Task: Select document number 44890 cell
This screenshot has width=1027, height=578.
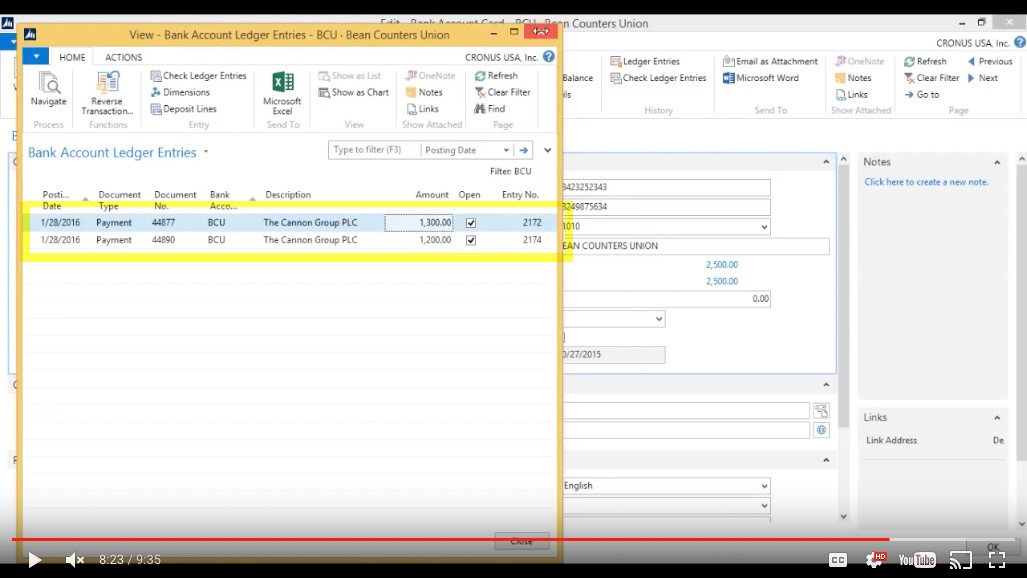Action: point(164,240)
